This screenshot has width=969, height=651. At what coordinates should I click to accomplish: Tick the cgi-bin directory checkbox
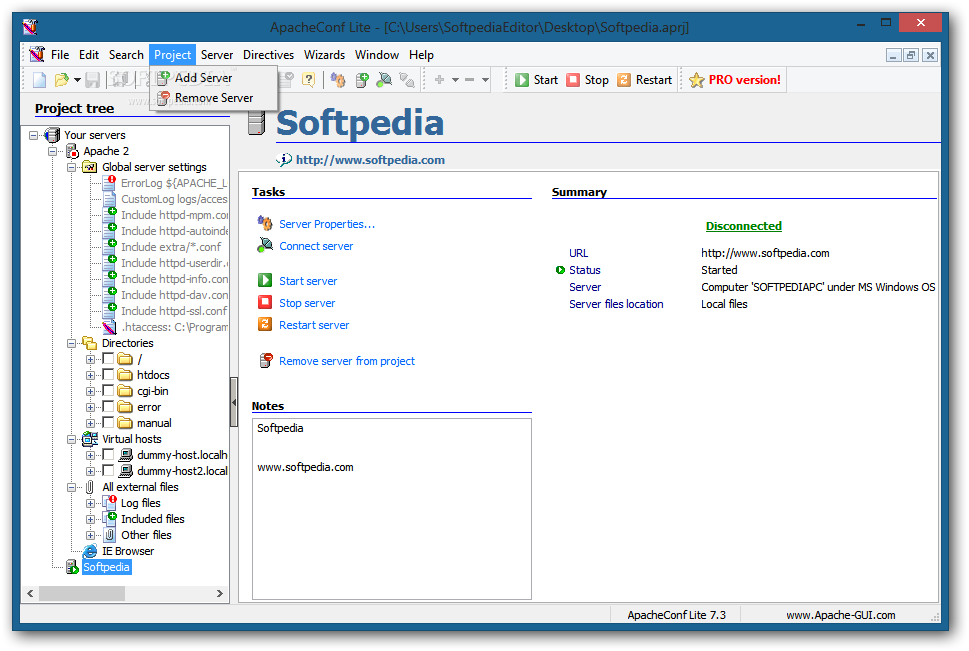pyautogui.click(x=108, y=391)
